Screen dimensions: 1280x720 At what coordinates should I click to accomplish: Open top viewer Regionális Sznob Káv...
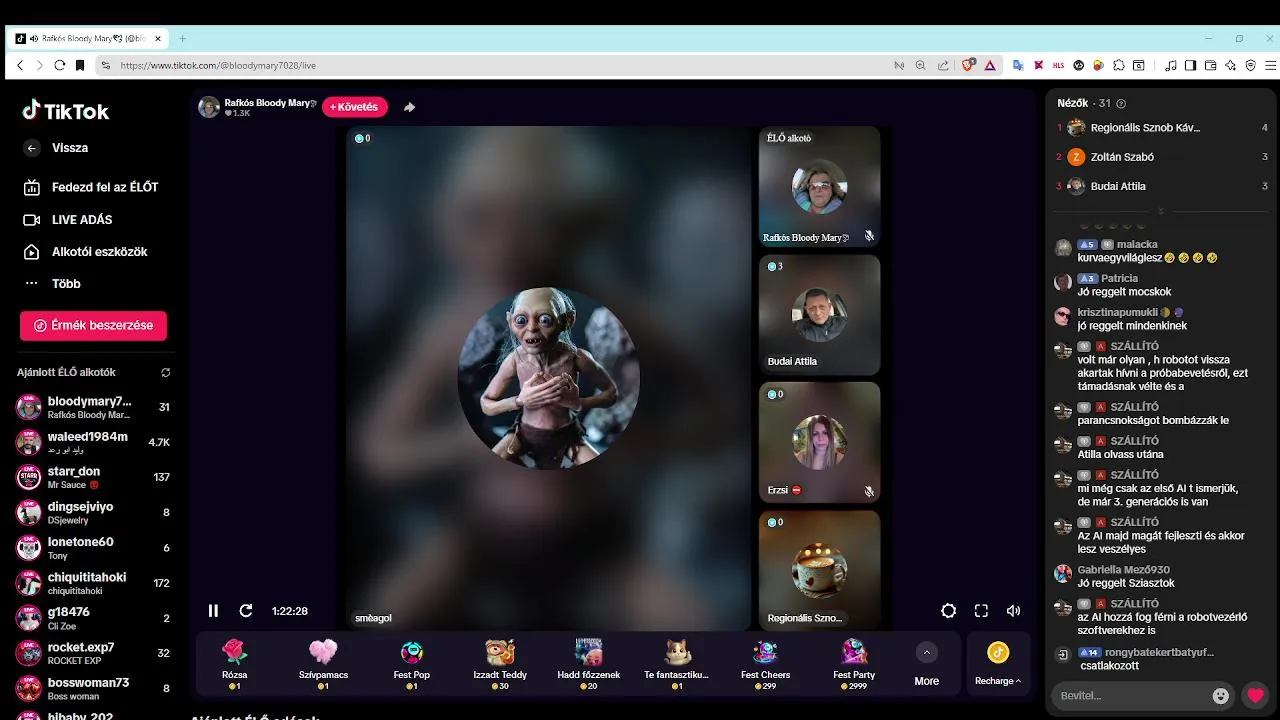(x=1162, y=128)
